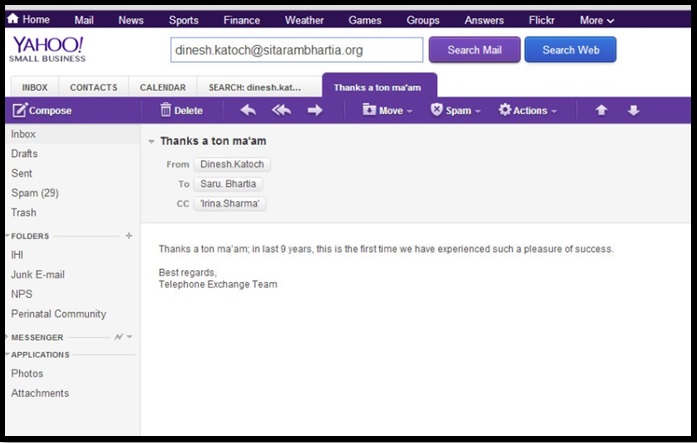Open the More dropdown in top bar
This screenshot has height=443, width=697.
click(597, 20)
